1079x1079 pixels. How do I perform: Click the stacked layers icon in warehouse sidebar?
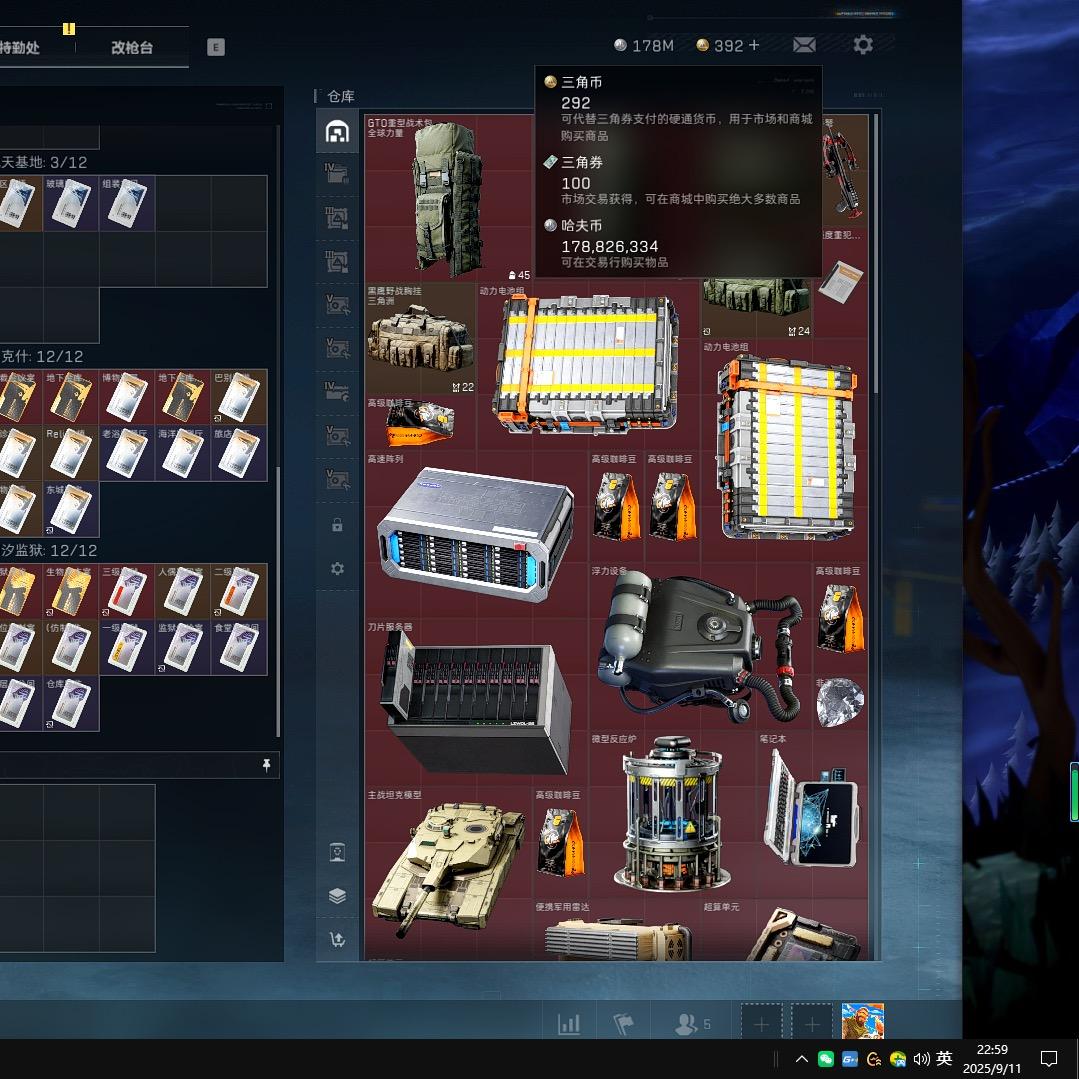tap(337, 896)
